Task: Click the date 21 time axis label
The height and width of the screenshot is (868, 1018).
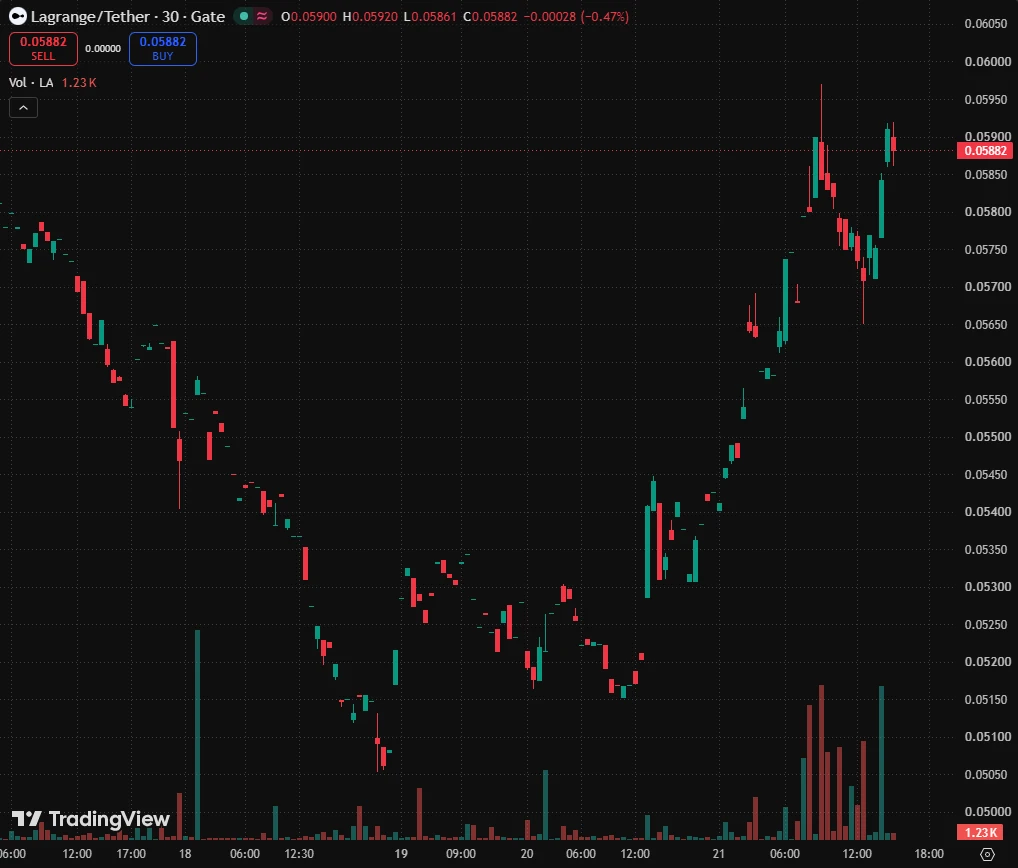Action: pos(718,854)
